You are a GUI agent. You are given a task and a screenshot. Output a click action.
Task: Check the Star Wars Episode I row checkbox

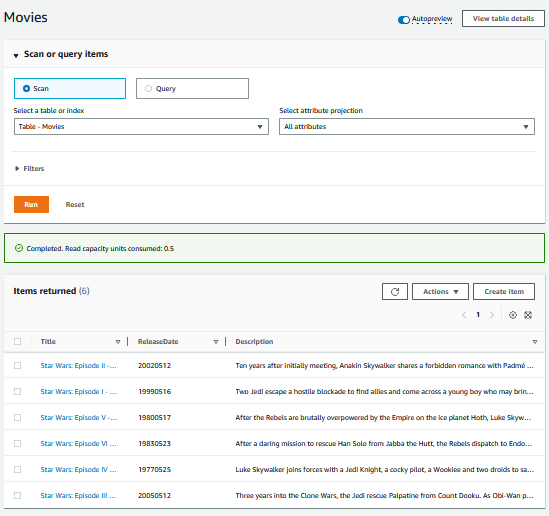(18, 391)
